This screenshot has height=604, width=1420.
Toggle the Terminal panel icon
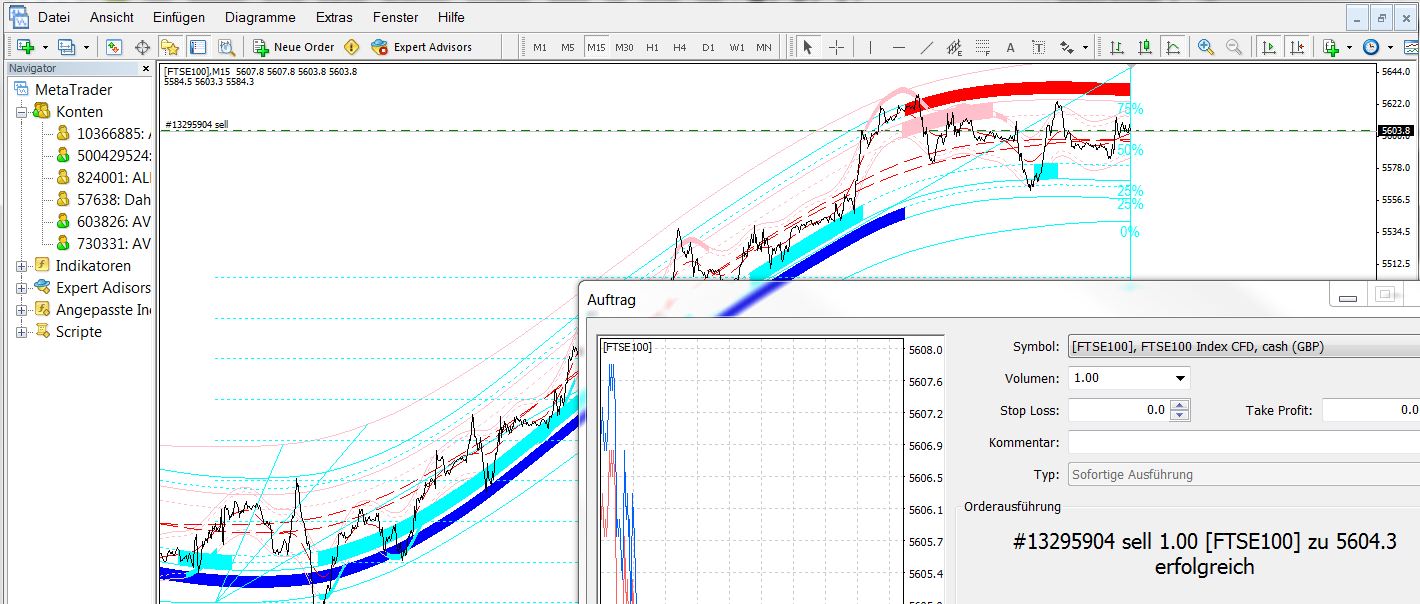(198, 47)
